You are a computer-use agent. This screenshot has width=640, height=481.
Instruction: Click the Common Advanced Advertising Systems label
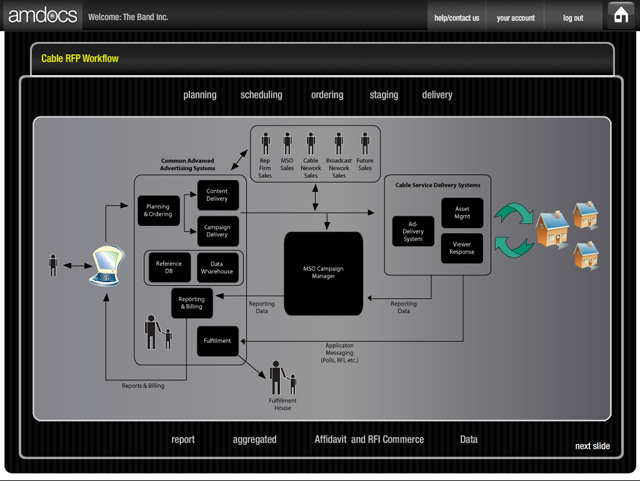187,165
